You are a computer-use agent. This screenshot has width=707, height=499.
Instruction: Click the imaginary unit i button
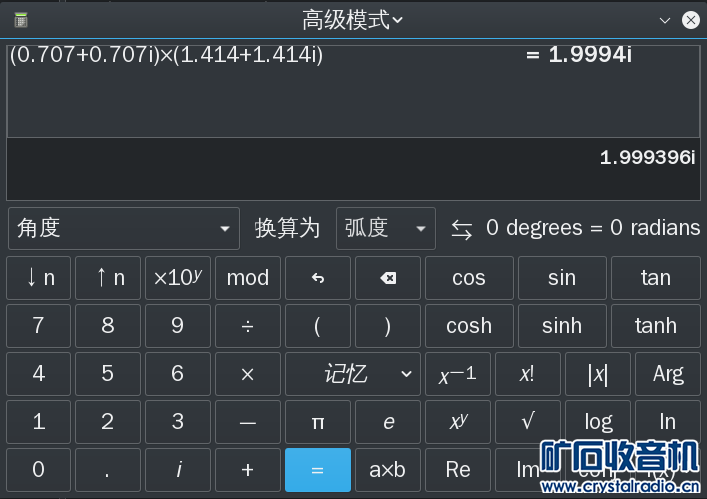(x=178, y=470)
